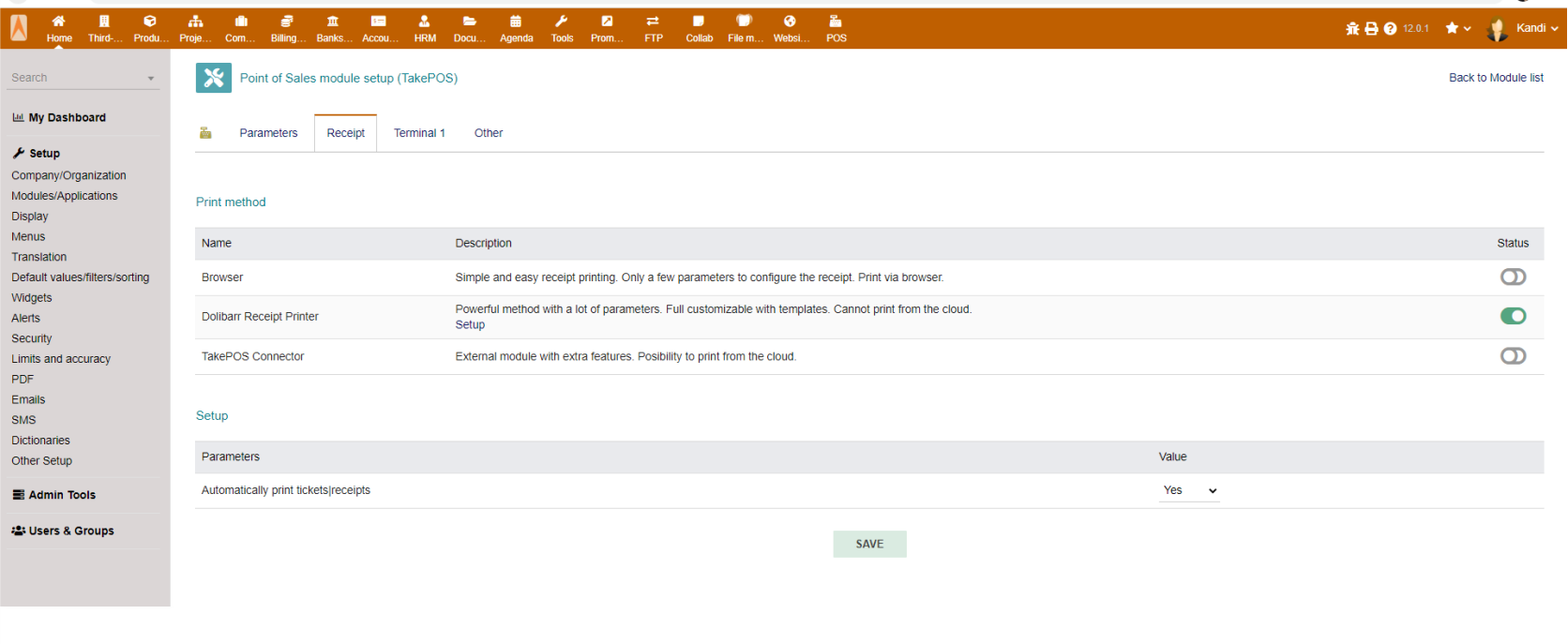Open the Other Setup page
This screenshot has width=1568, height=644.
click(x=42, y=461)
